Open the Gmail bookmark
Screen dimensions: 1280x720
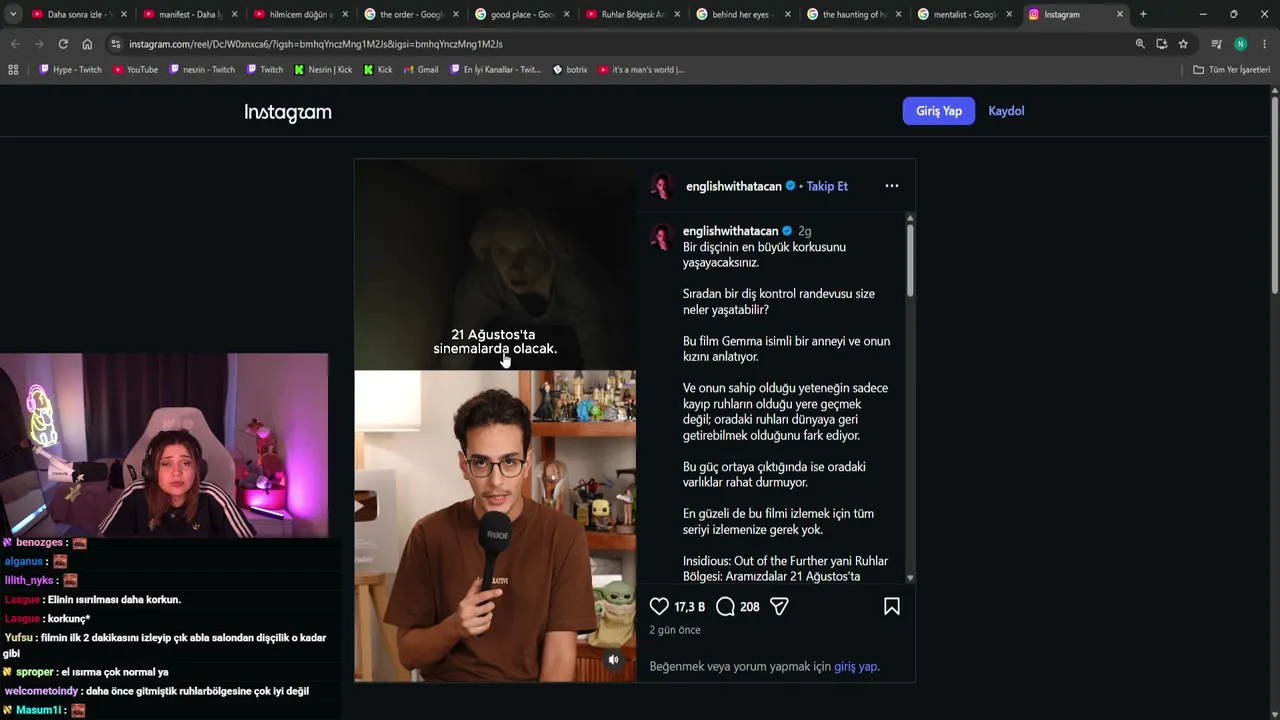(421, 70)
